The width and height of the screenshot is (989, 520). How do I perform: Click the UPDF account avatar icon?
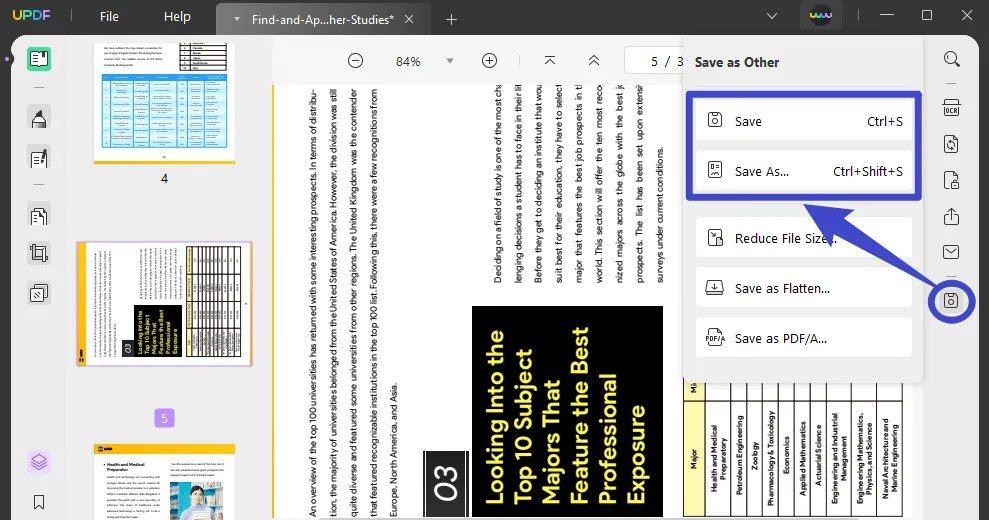pos(821,16)
